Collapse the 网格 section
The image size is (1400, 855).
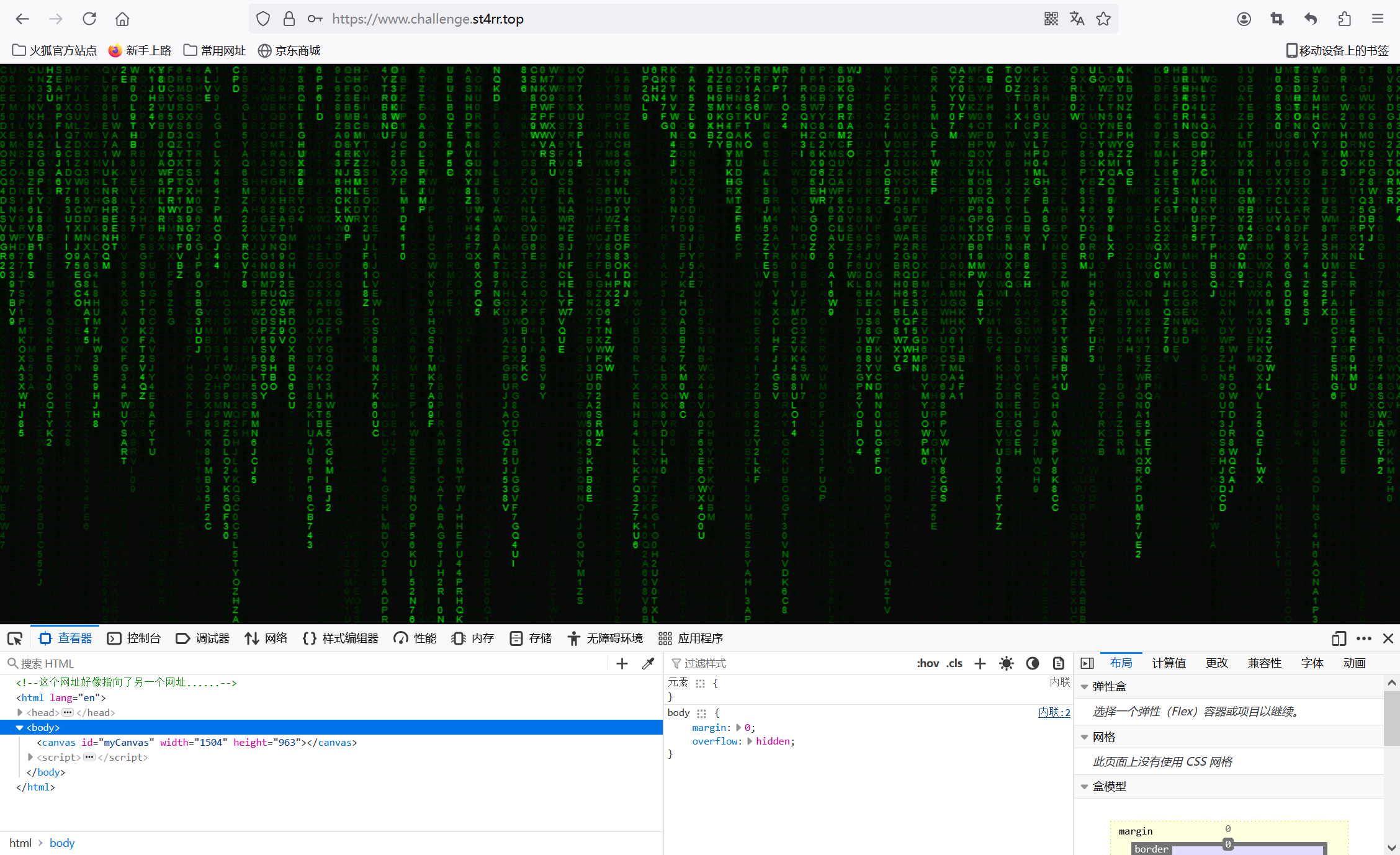point(1085,737)
